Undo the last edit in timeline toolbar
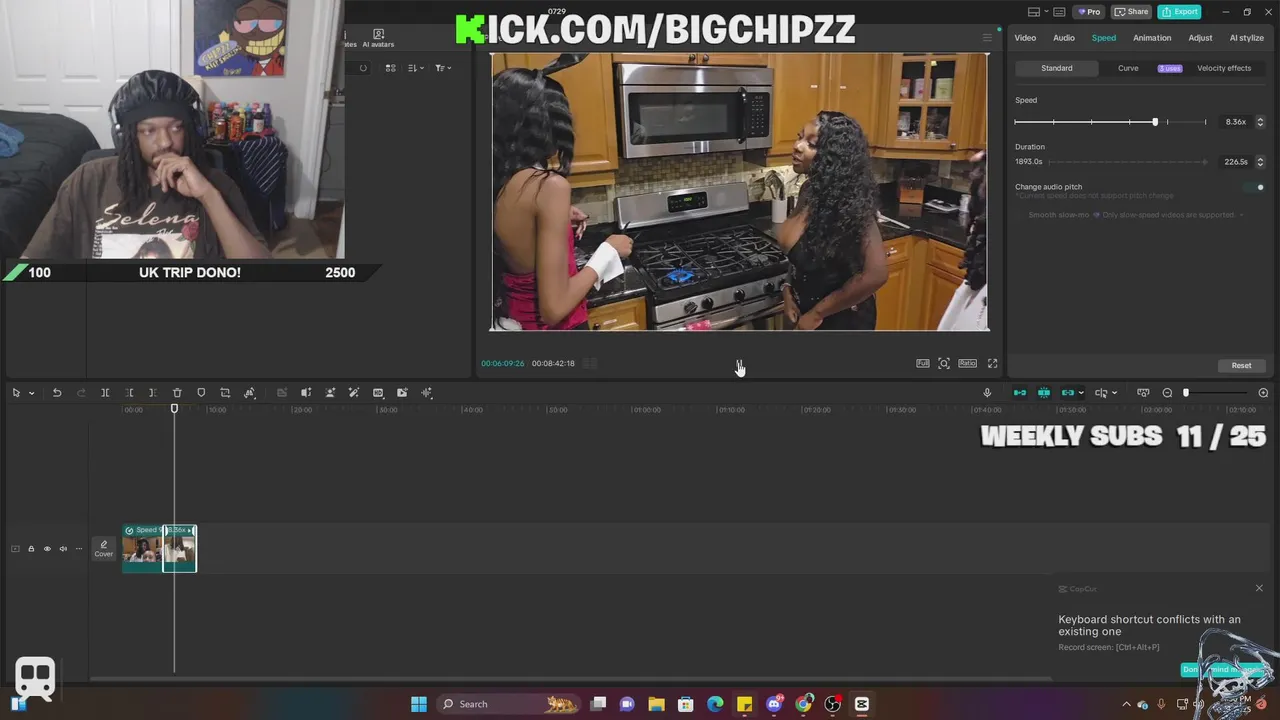 tap(57, 393)
